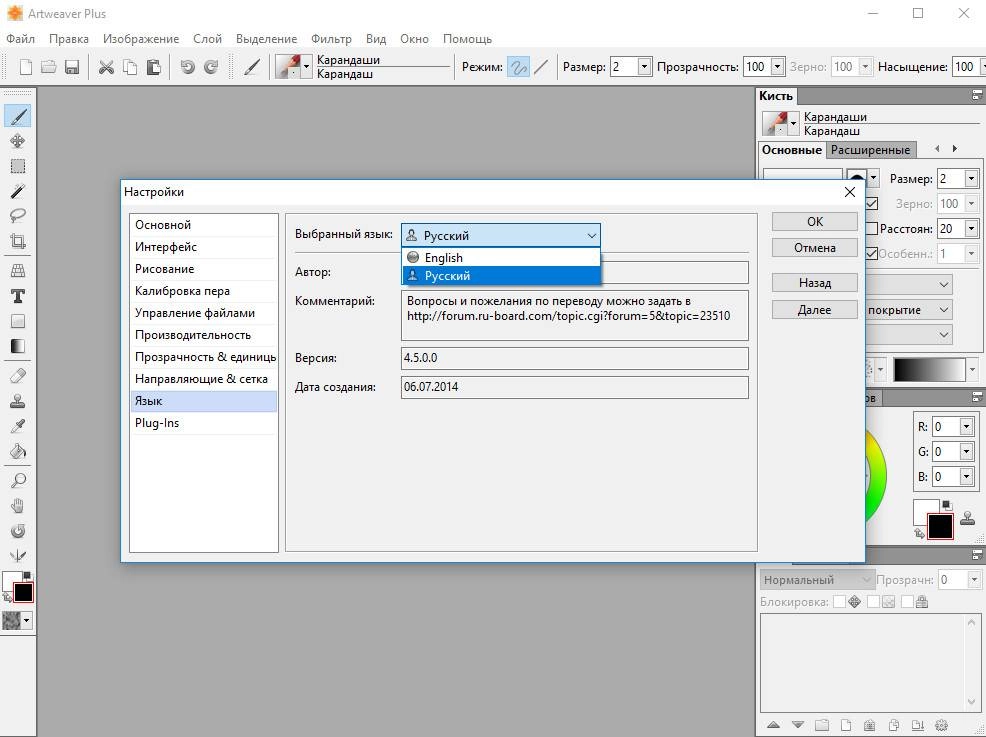Click the layer settings gear icon
The image size is (986, 737).
(x=941, y=725)
